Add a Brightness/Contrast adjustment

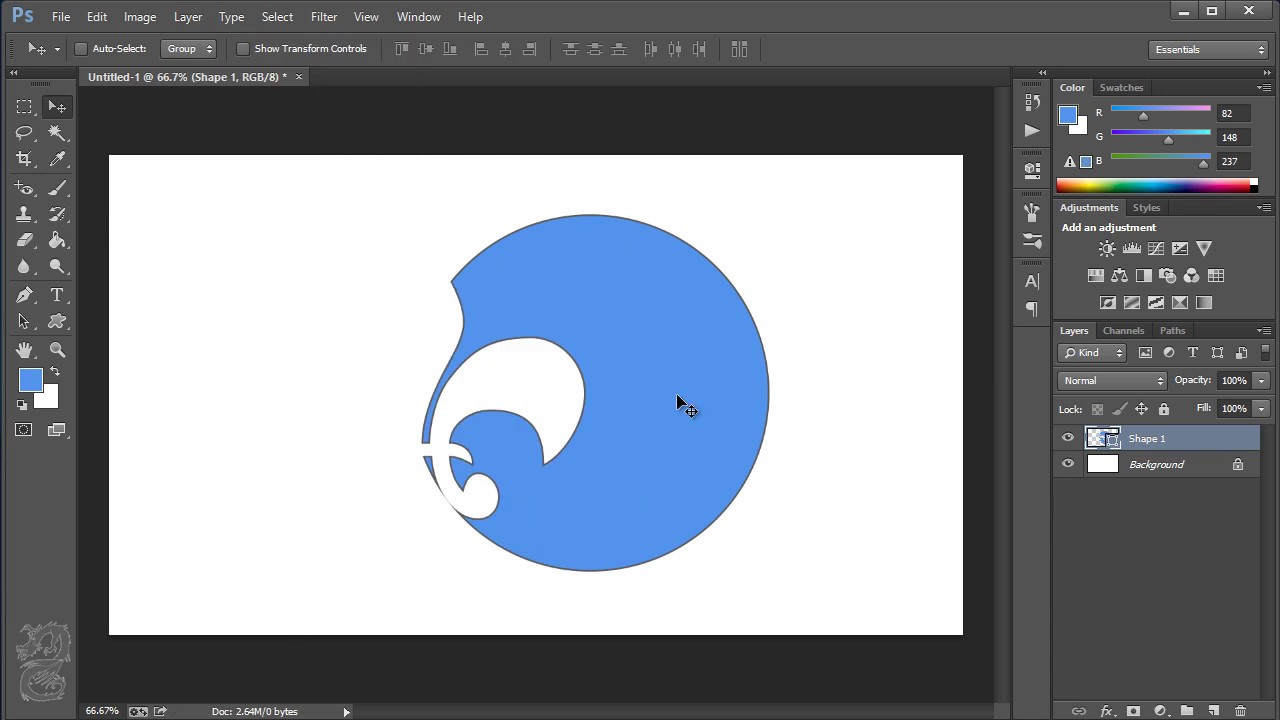point(1107,249)
